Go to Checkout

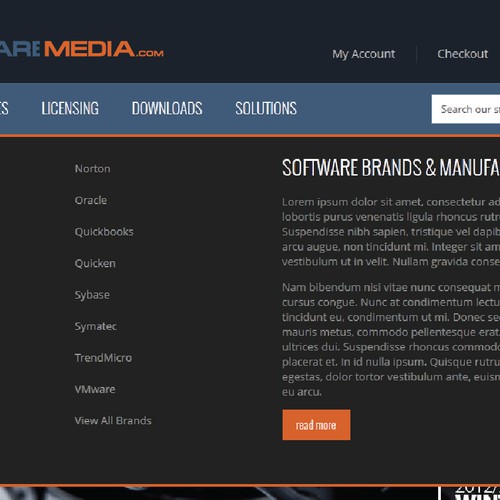[462, 54]
